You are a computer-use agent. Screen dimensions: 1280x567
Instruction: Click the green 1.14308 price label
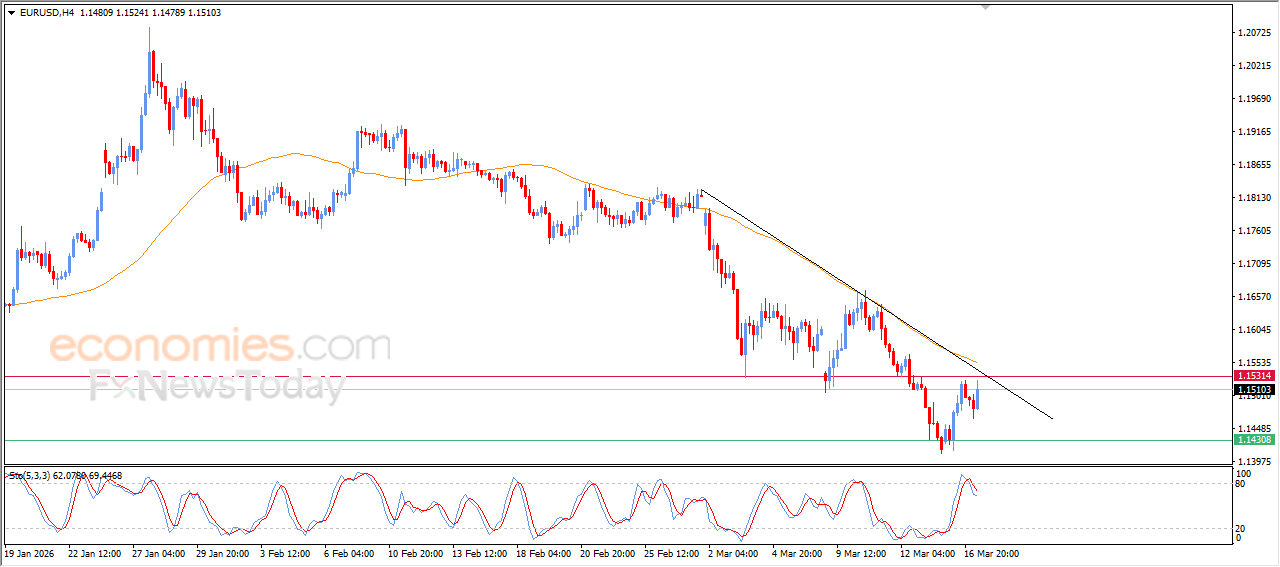1253,440
